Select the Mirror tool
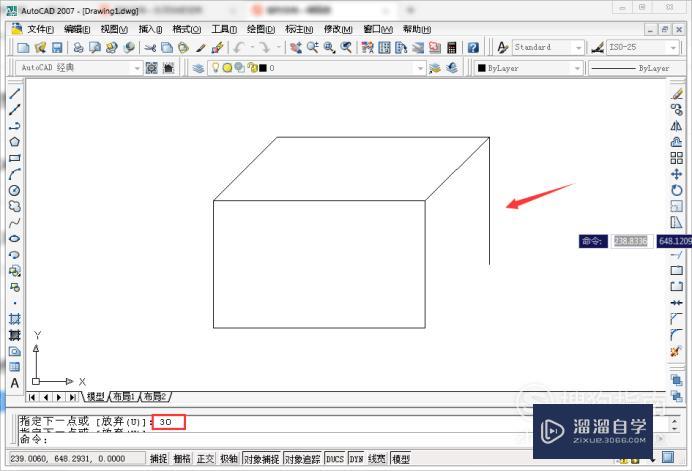692x471 pixels. tap(677, 126)
